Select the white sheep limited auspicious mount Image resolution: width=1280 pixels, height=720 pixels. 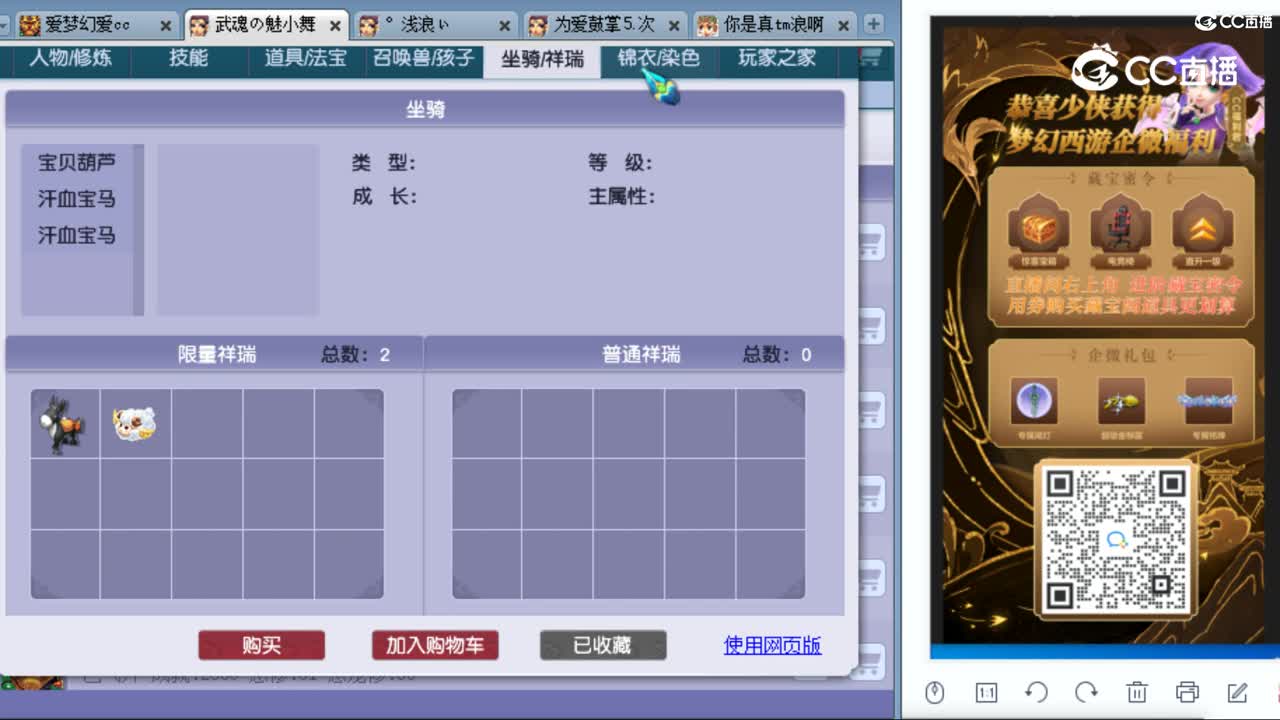[135, 424]
